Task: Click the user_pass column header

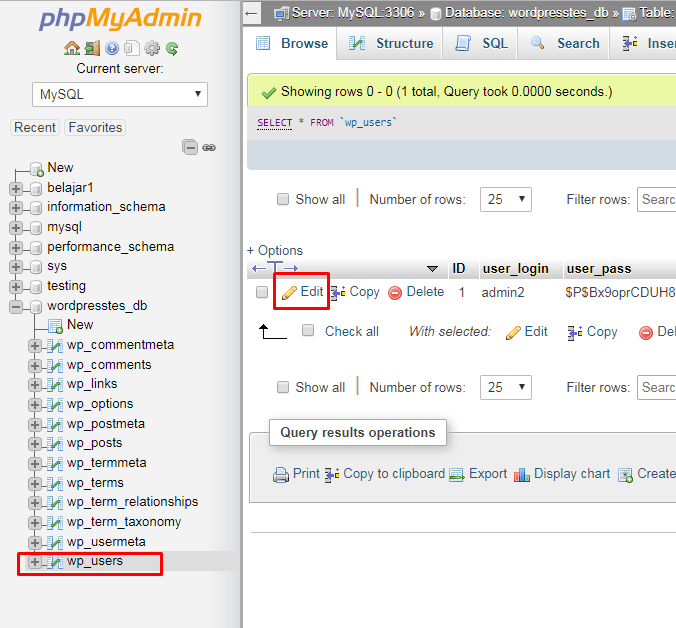Action: (x=599, y=269)
